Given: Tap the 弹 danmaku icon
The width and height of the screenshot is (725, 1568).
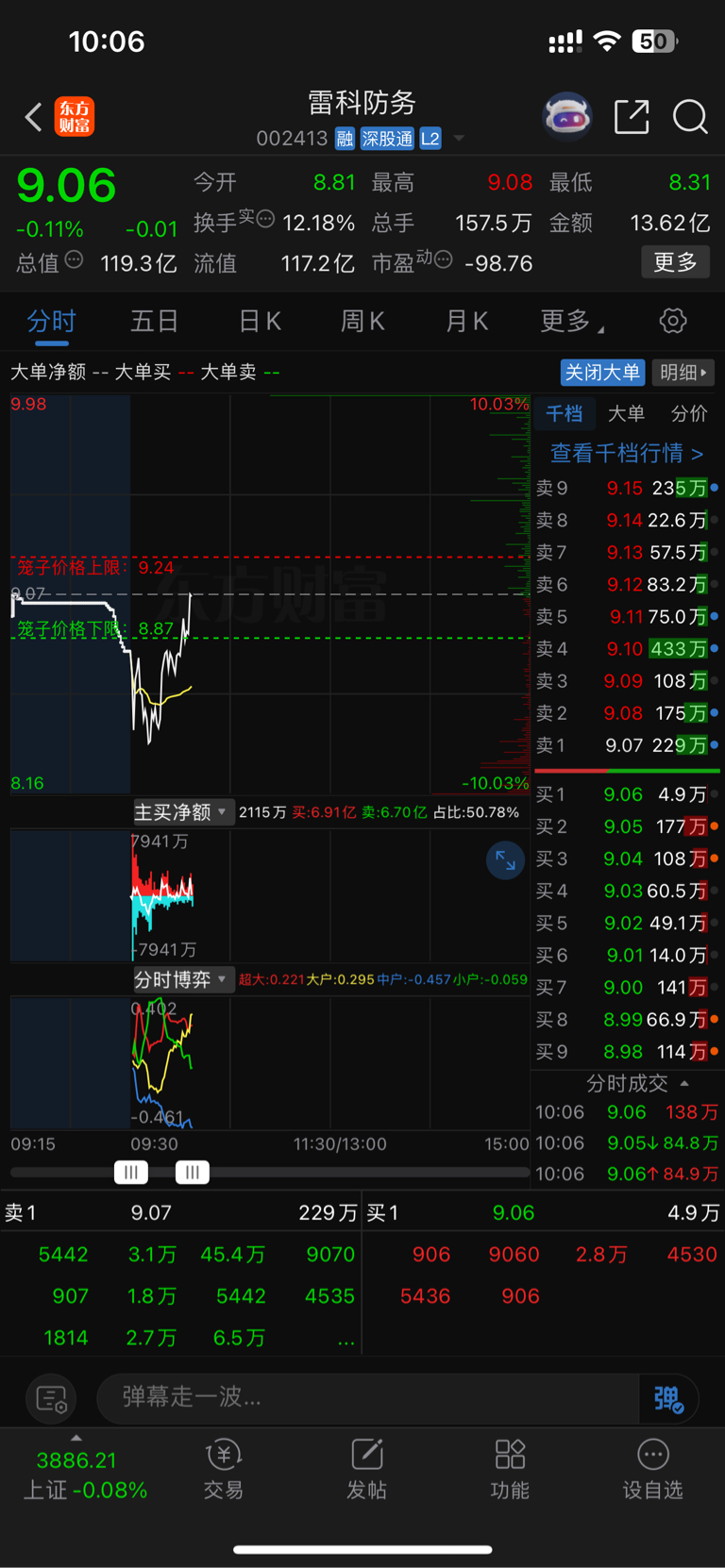Looking at the screenshot, I should [x=669, y=1397].
